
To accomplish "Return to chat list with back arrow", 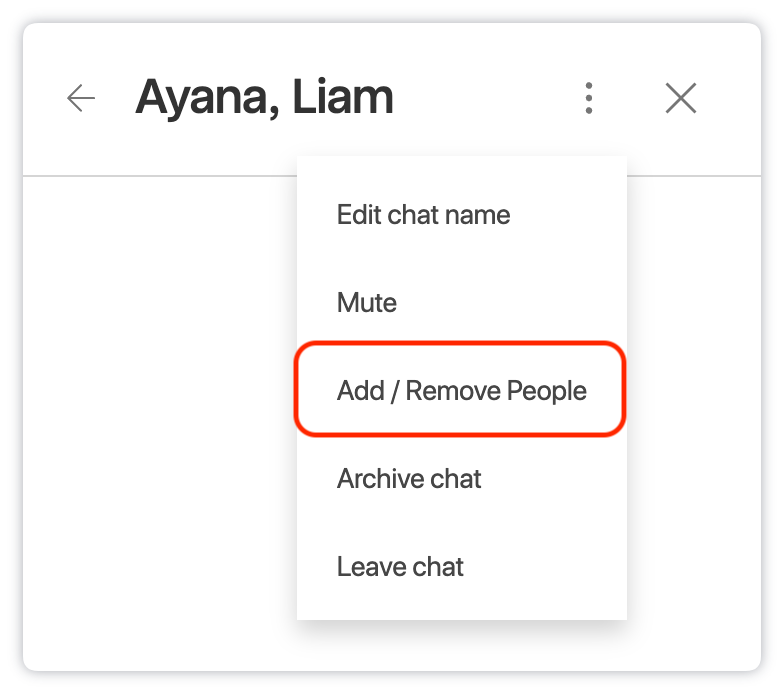I will click(x=81, y=98).
